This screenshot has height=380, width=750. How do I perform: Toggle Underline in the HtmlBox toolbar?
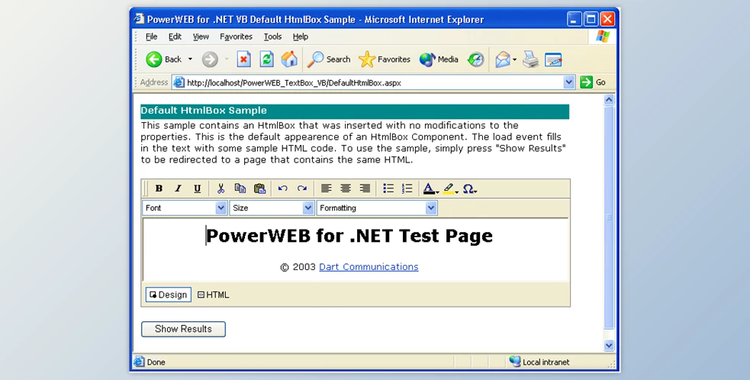197,189
